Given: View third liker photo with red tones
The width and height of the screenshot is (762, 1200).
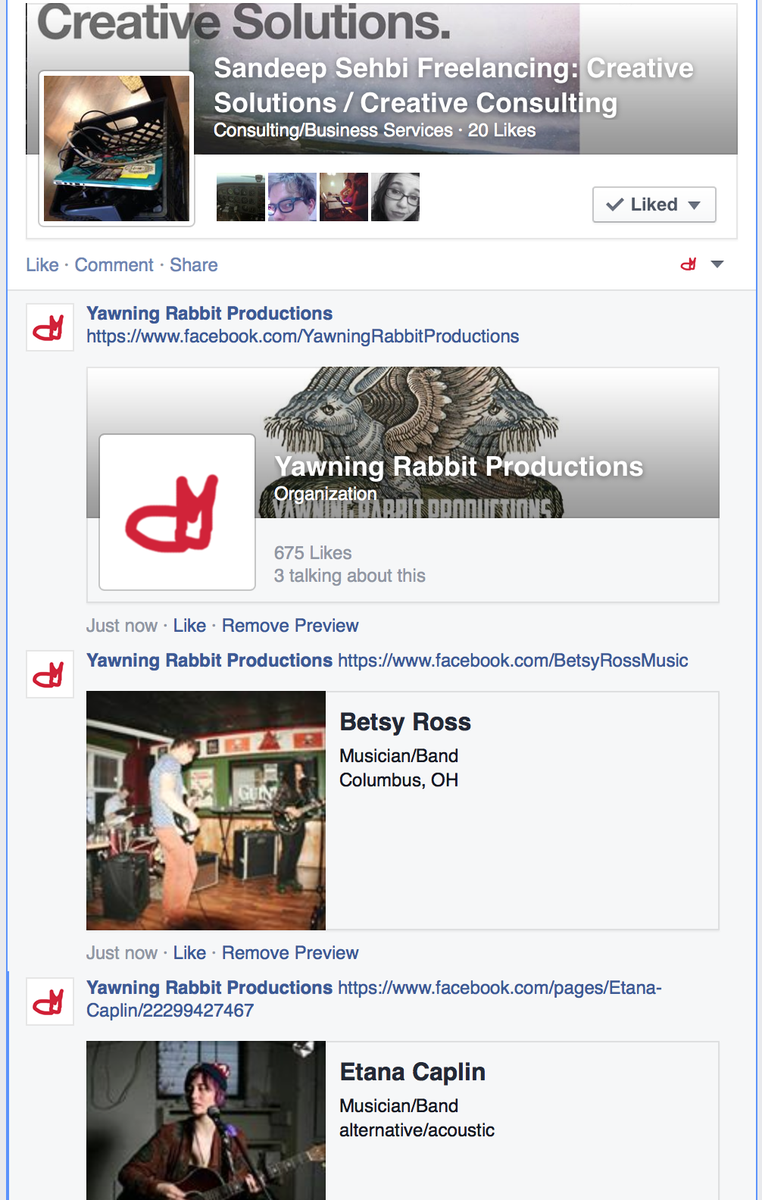Looking at the screenshot, I should click(344, 197).
